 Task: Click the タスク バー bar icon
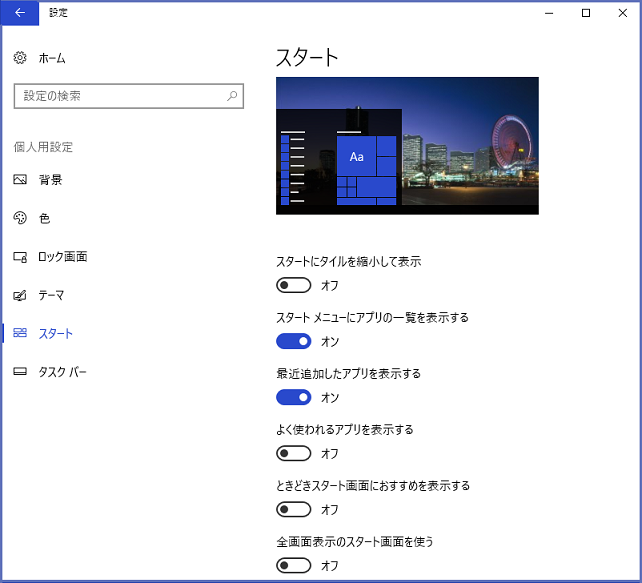20,371
